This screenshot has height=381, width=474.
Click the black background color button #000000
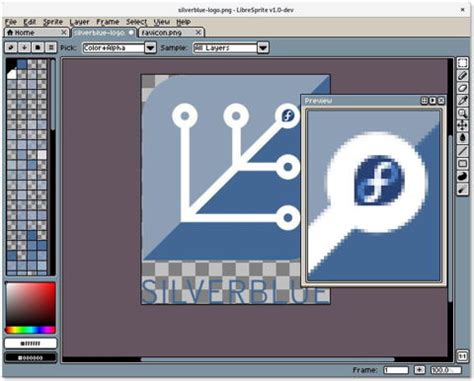31,358
